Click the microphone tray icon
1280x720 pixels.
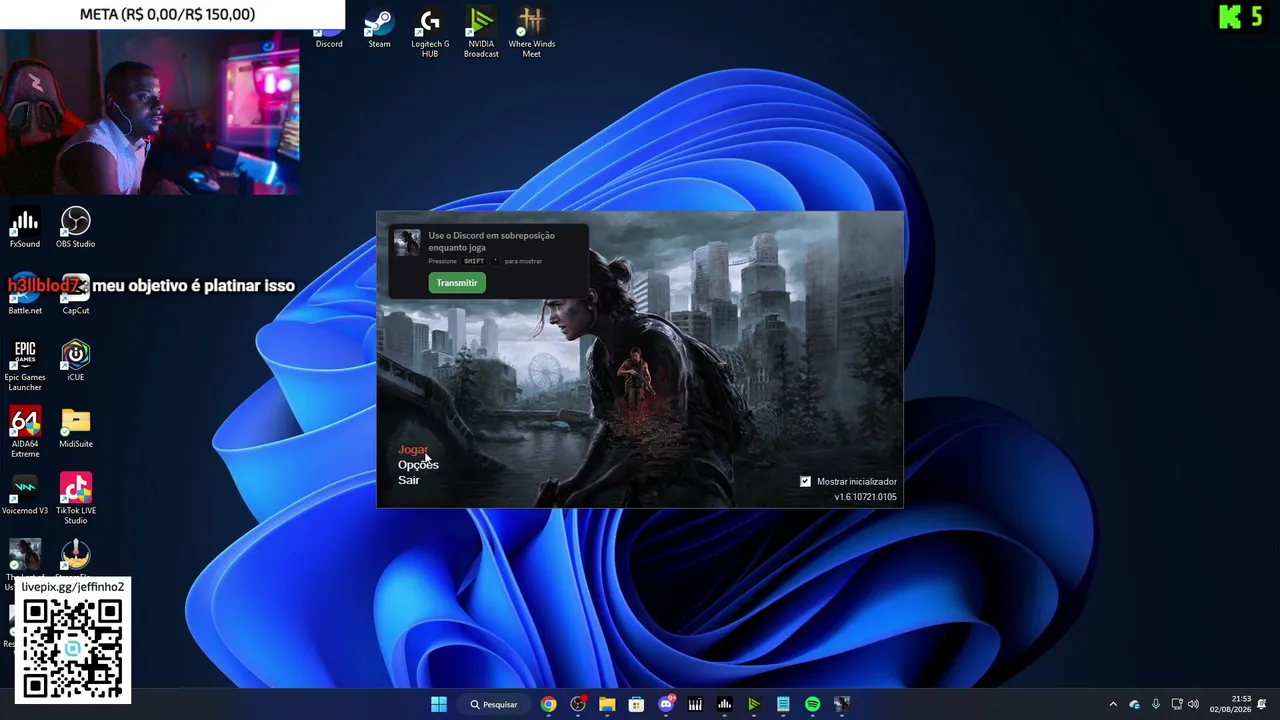1156,704
